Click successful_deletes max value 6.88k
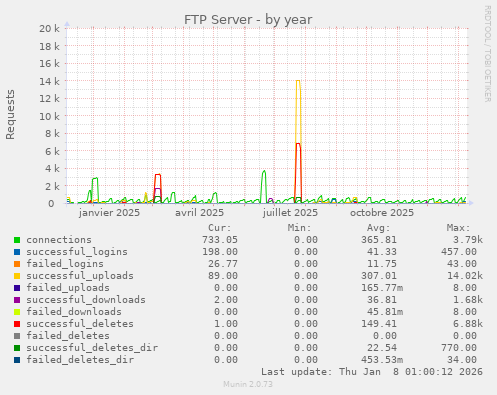Screen dimensions: 497x395 coord(468,324)
